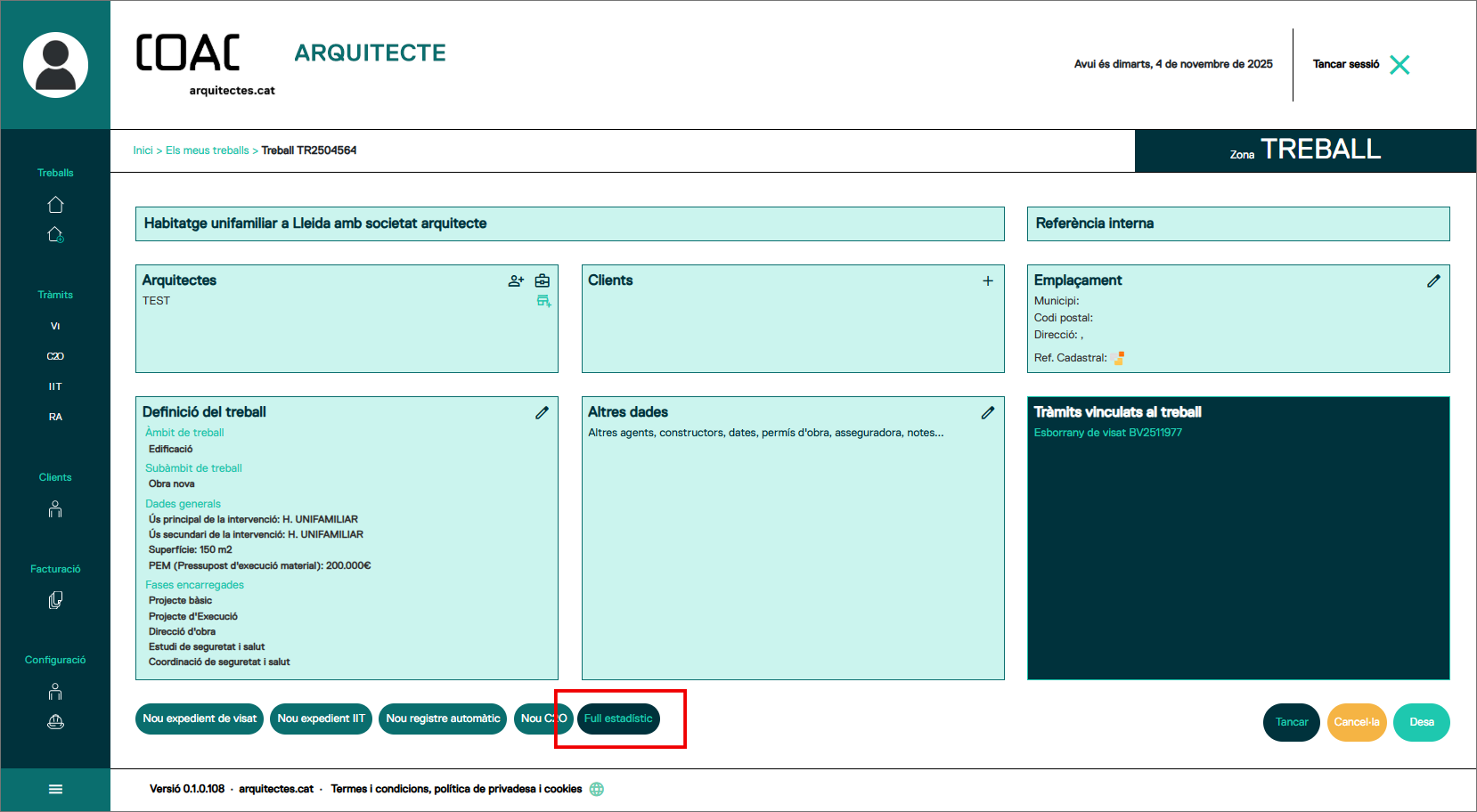
Task: Edit Altres dades using the pencil icon
Action: [987, 413]
